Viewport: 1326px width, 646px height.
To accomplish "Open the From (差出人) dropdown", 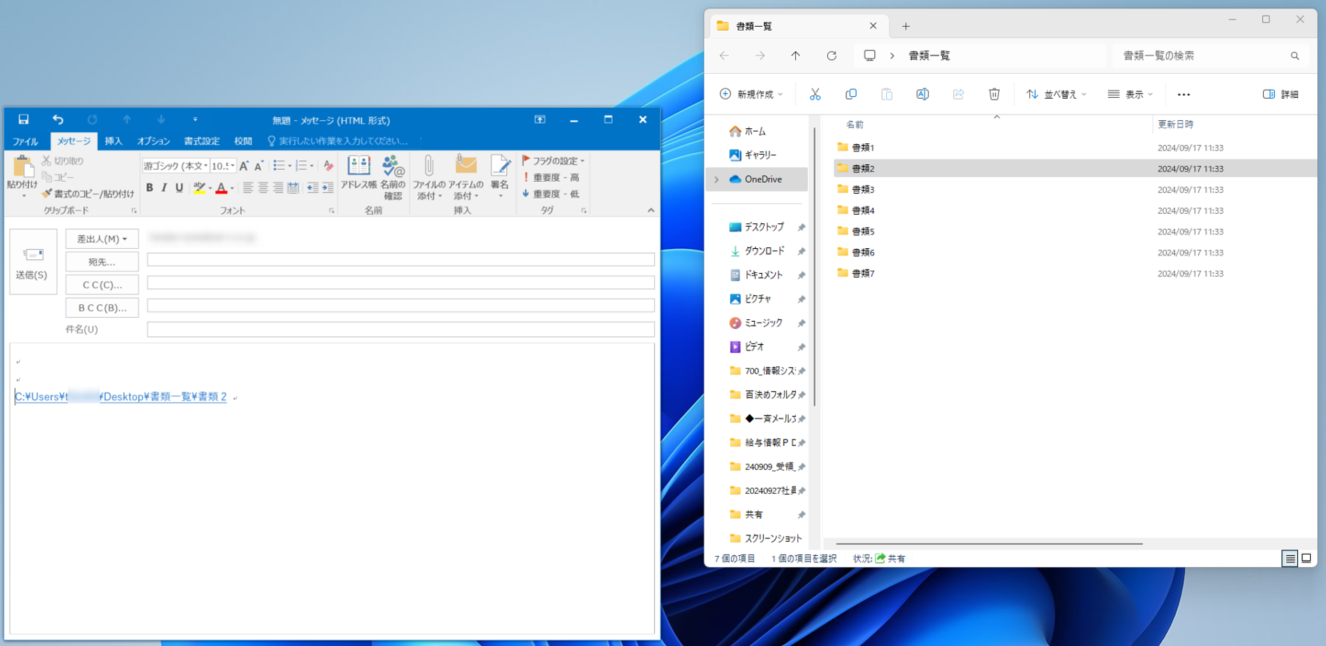I will 102,239.
